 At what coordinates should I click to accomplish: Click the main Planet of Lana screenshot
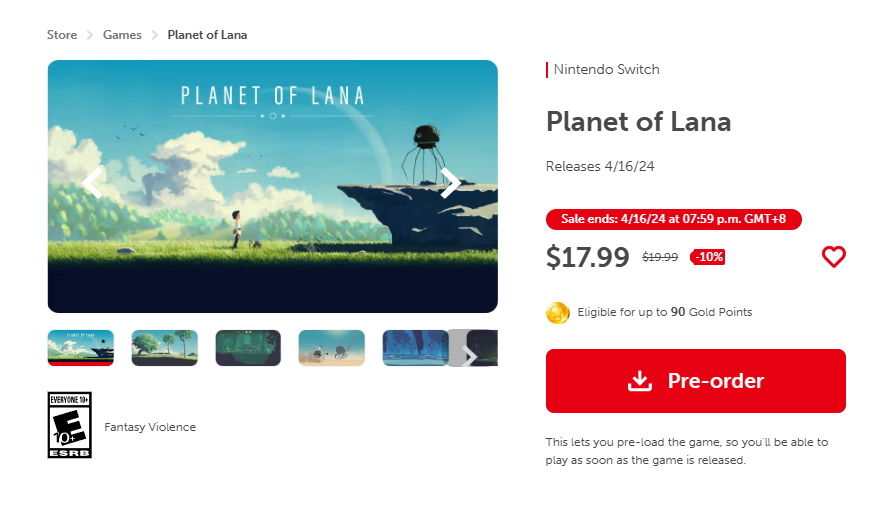click(x=272, y=186)
